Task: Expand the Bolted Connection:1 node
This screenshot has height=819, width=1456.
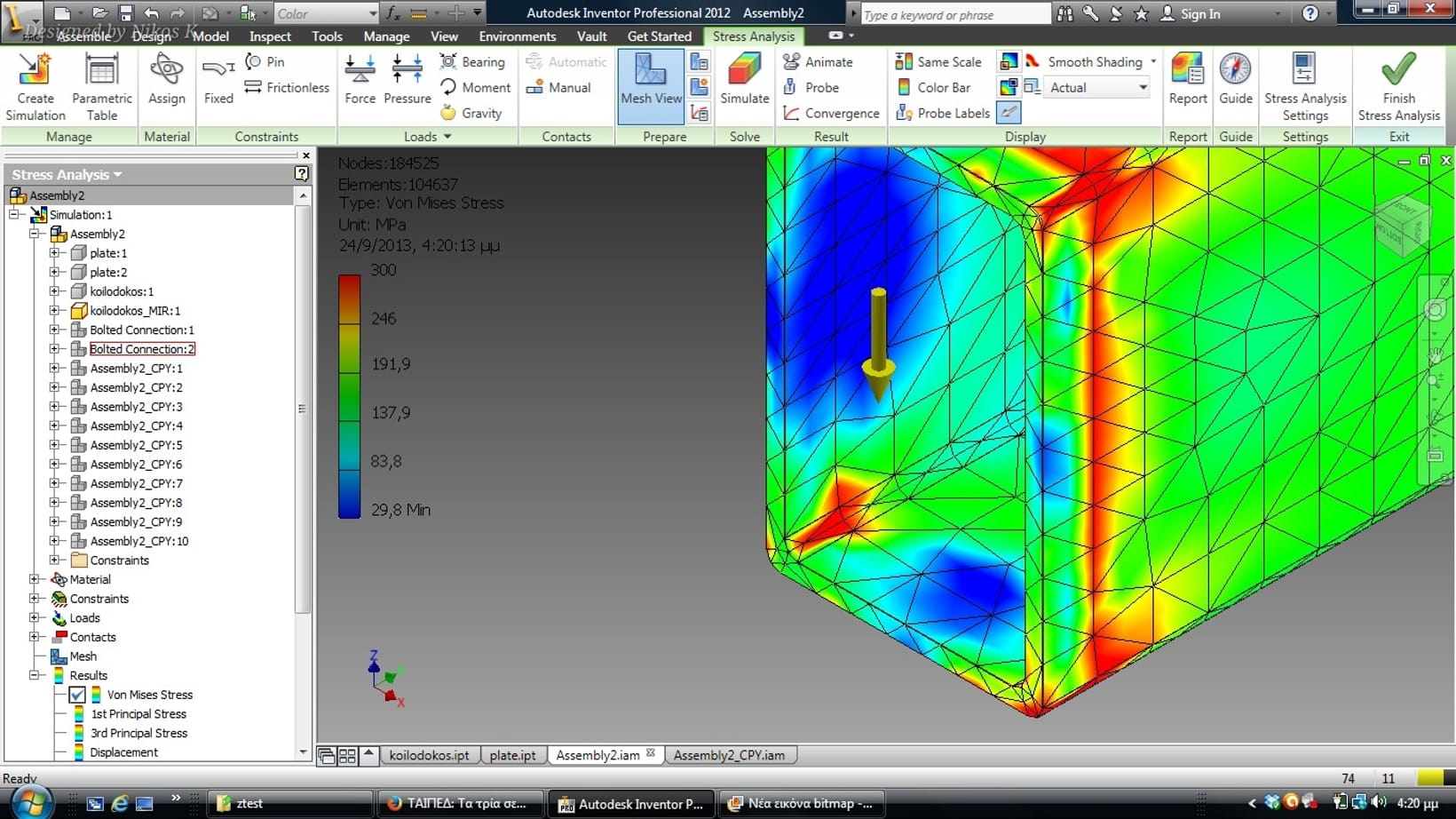Action: [x=55, y=330]
